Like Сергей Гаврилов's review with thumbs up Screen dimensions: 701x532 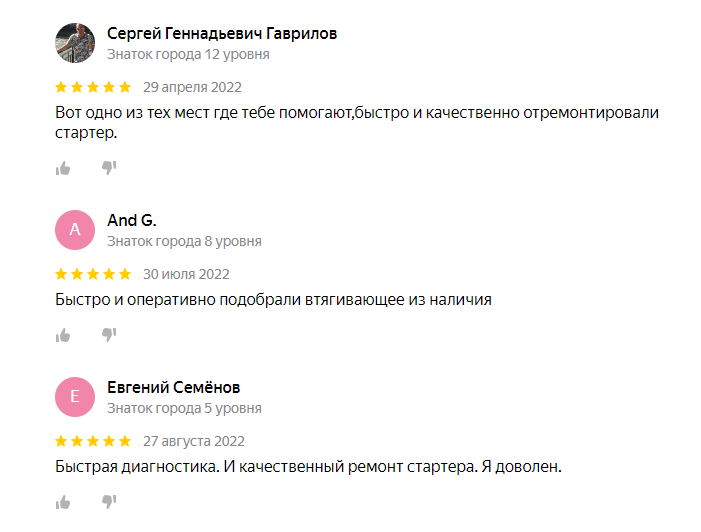pos(63,168)
